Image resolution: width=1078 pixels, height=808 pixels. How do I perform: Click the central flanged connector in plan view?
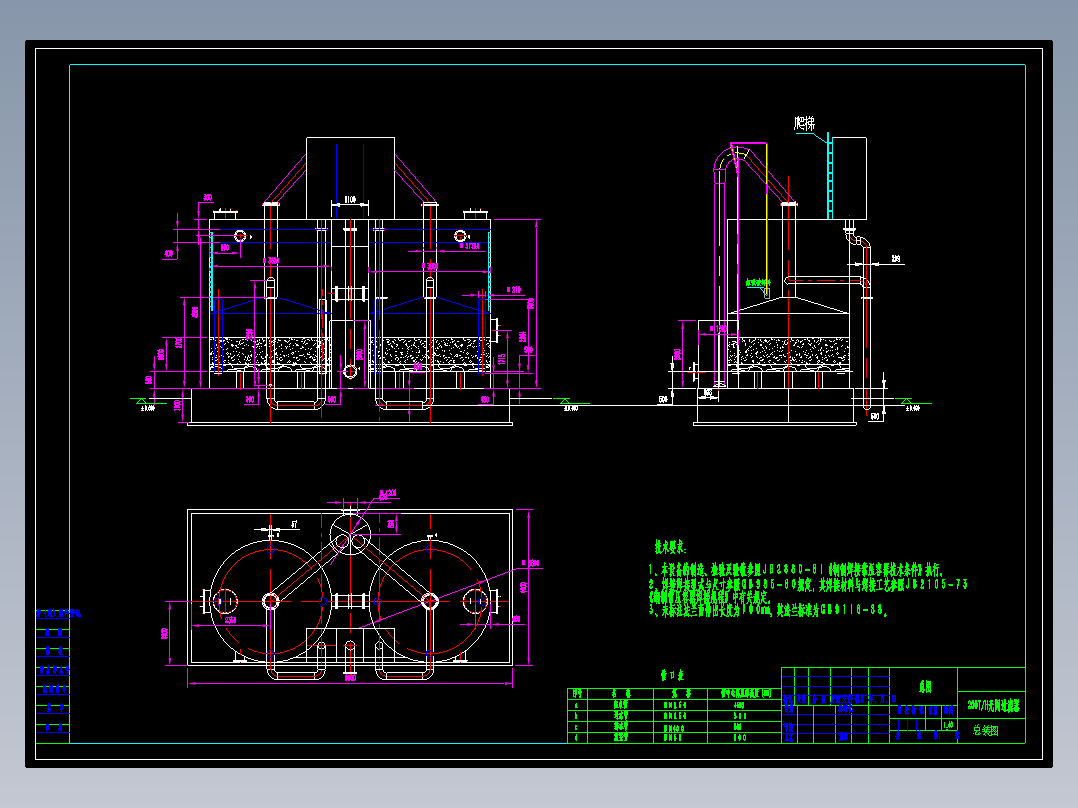(x=350, y=601)
